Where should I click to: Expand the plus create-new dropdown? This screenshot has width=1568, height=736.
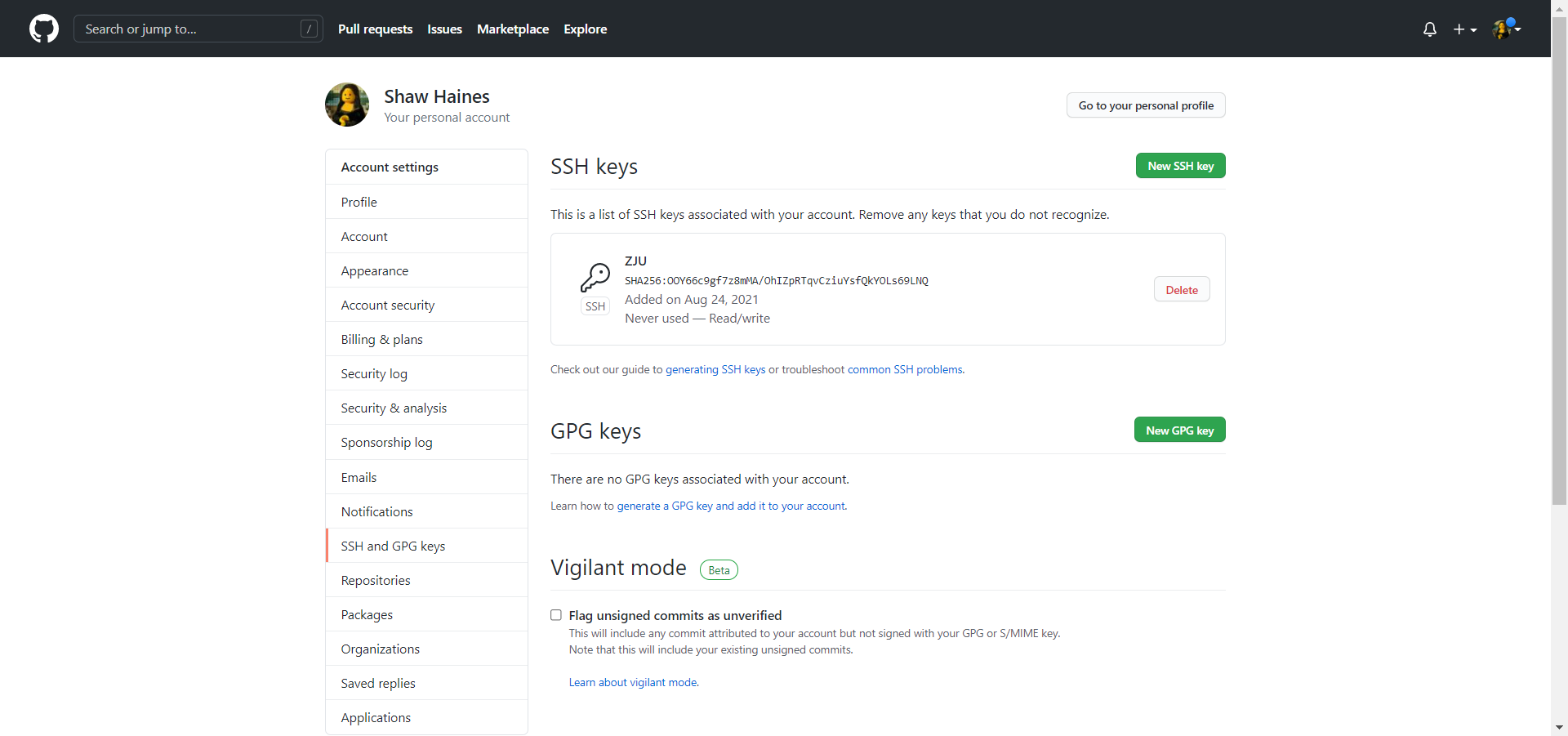1465,29
